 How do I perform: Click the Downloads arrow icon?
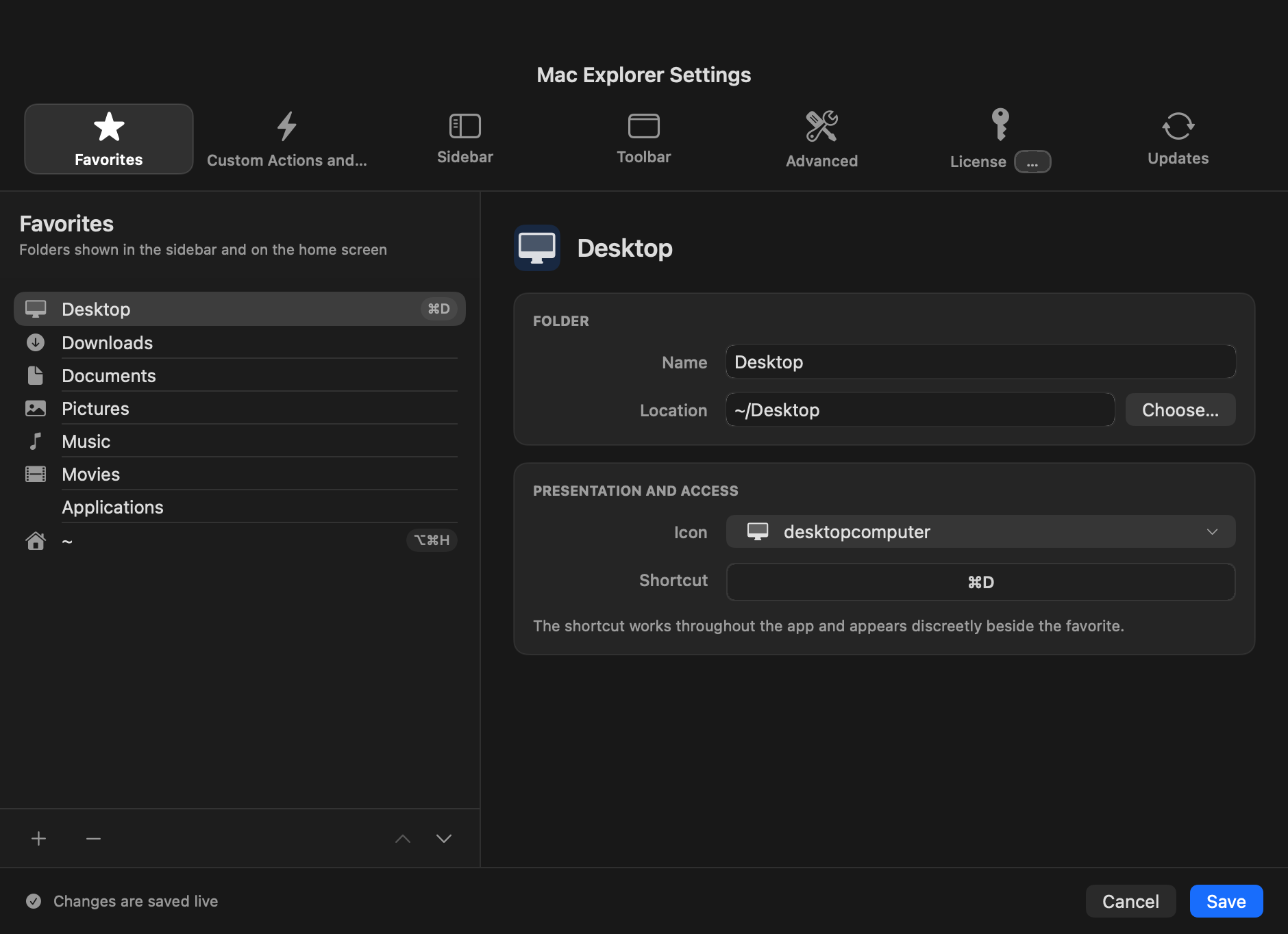pyautogui.click(x=36, y=342)
